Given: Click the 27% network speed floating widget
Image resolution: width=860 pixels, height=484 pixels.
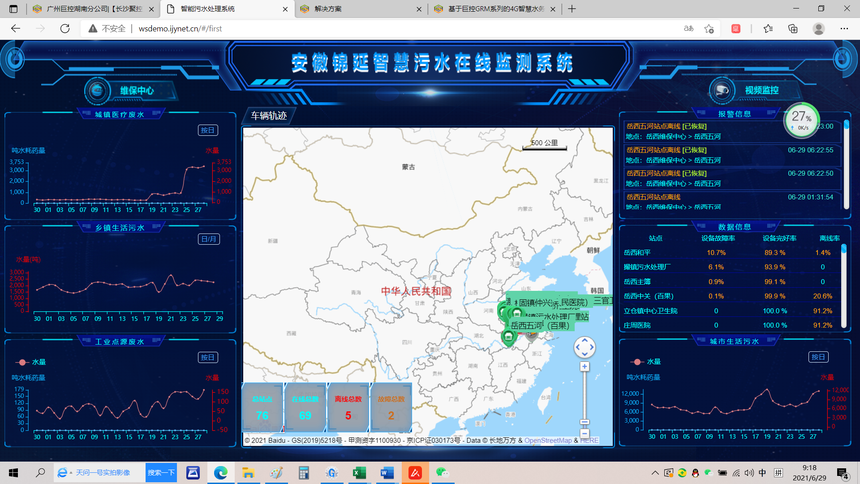Looking at the screenshot, I should point(801,120).
